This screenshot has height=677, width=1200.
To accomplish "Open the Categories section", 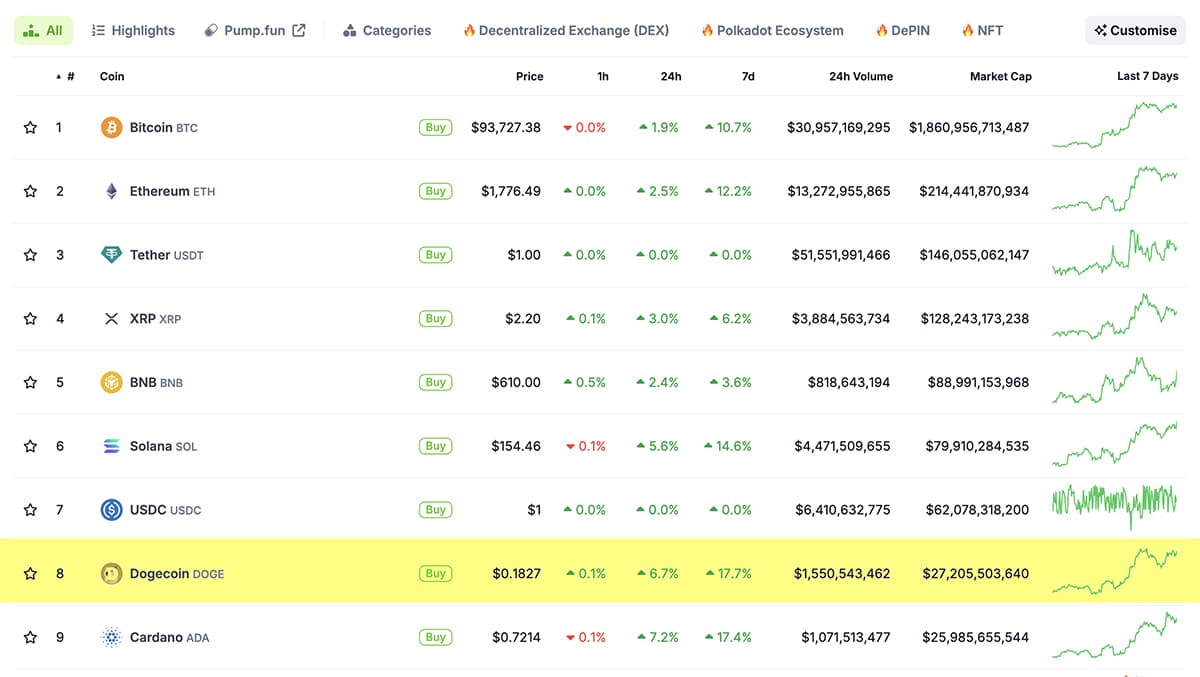I will click(387, 30).
